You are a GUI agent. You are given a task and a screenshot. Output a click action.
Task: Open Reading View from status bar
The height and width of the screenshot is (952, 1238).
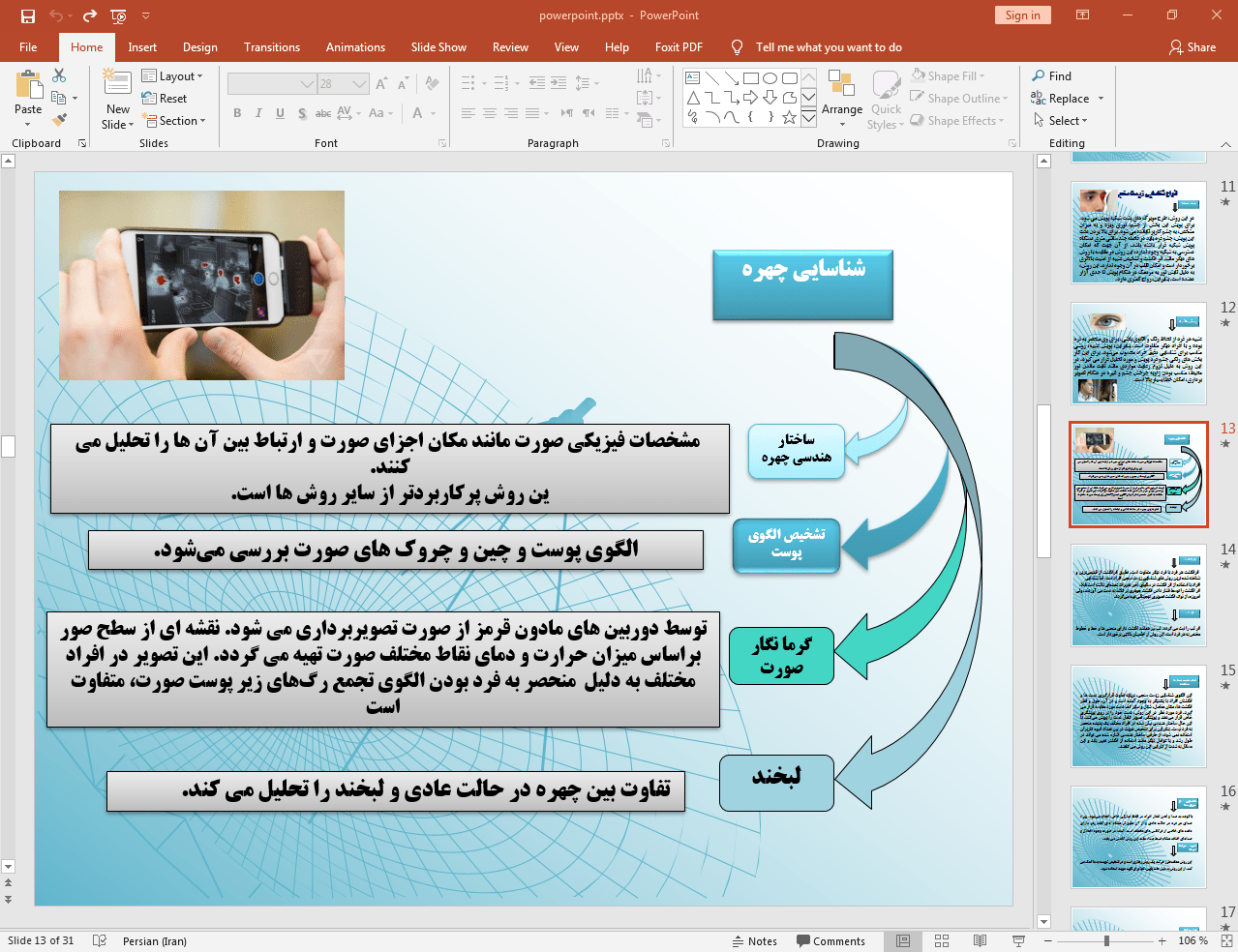[980, 940]
